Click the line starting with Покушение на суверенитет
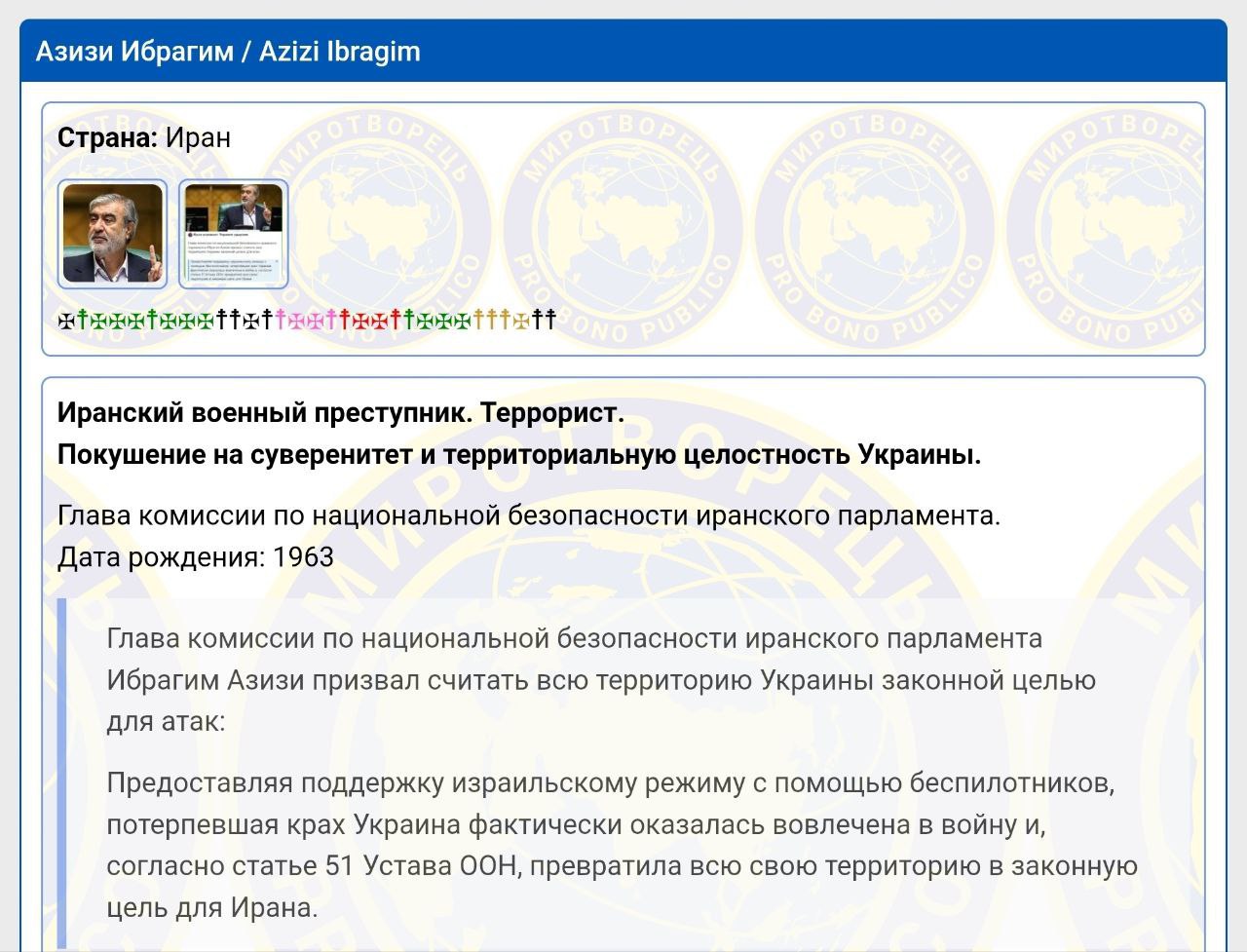The width and height of the screenshot is (1247, 952). click(518, 455)
